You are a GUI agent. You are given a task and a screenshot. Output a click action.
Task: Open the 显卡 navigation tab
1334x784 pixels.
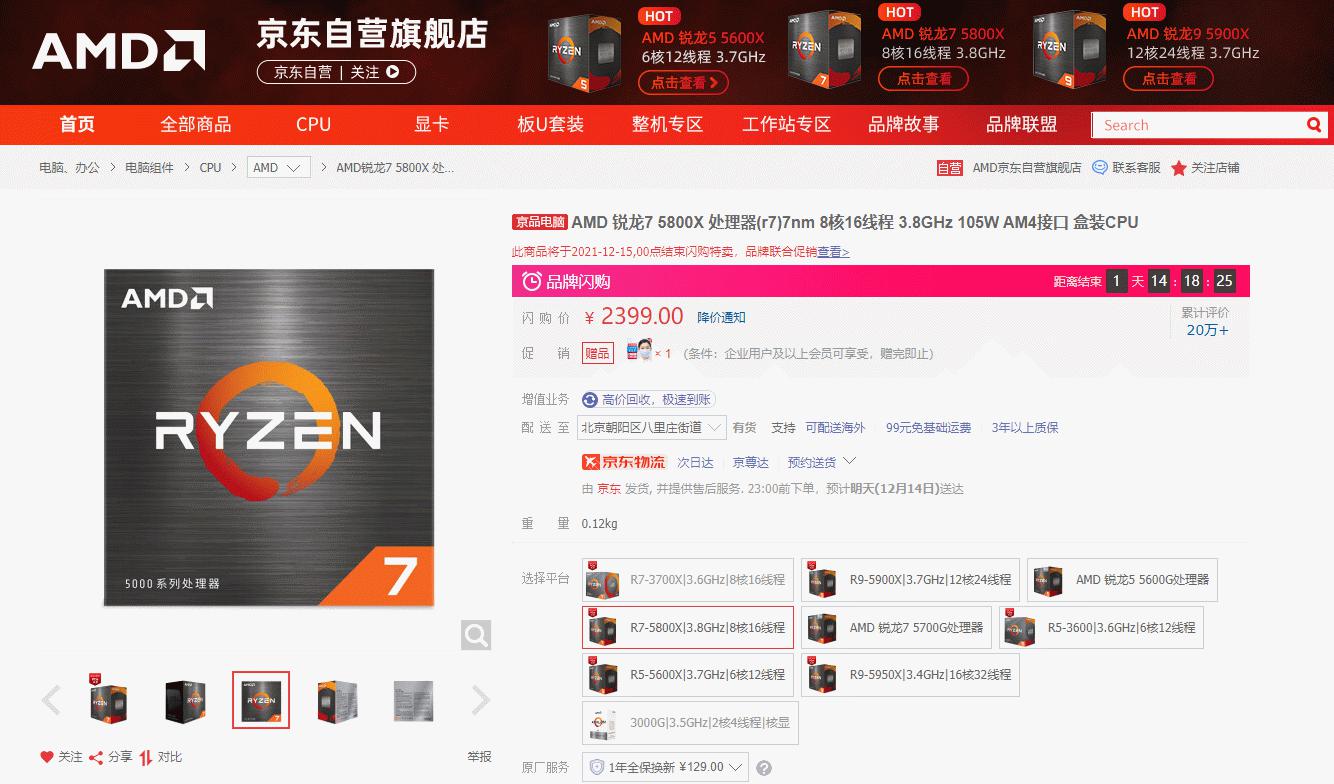click(x=432, y=125)
